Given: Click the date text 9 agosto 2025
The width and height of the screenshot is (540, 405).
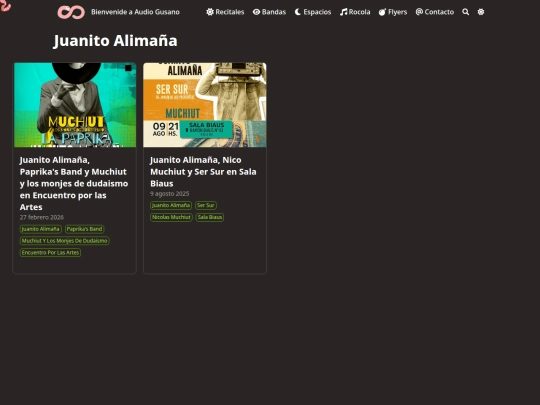Looking at the screenshot, I should (169, 194).
